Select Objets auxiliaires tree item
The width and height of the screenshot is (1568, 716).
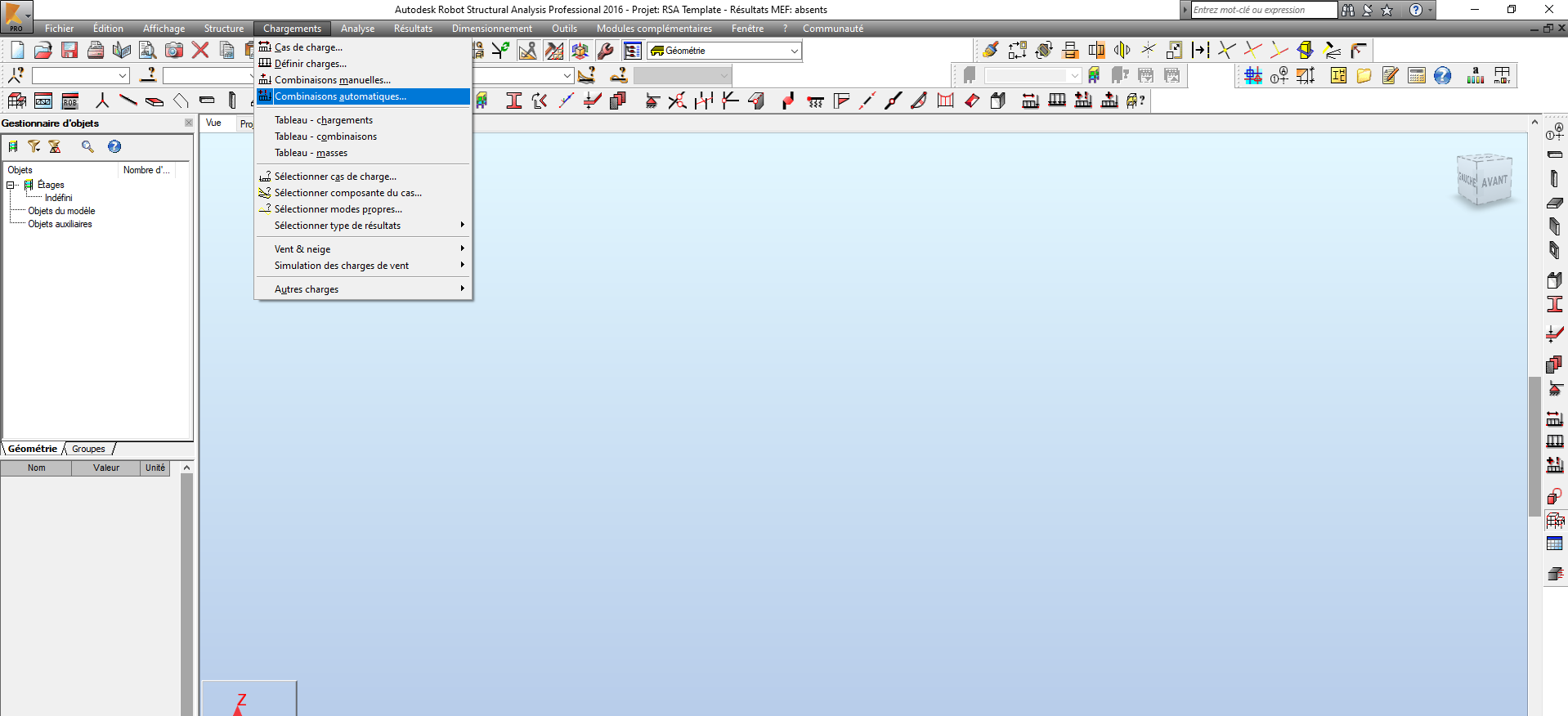click(60, 224)
